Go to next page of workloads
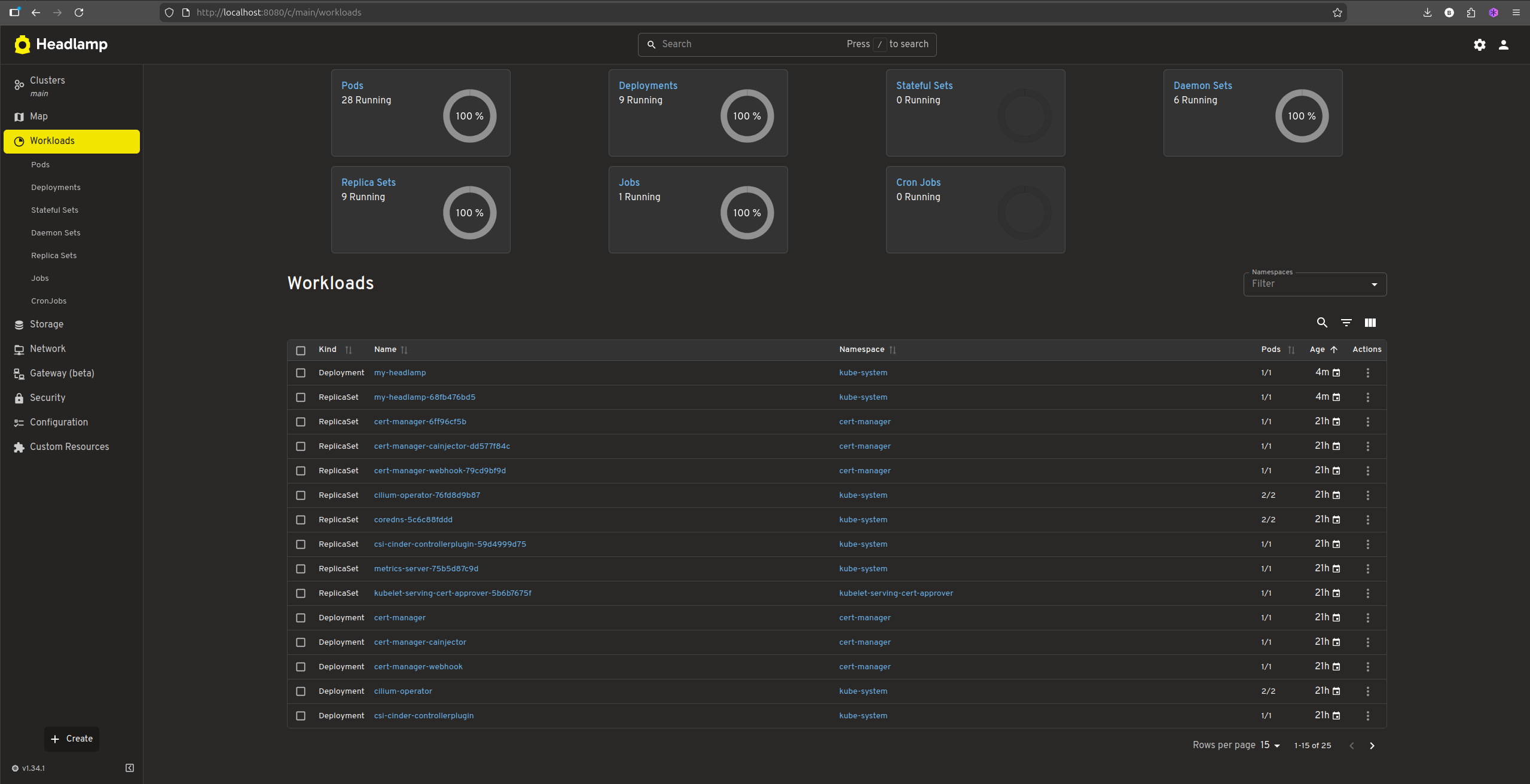Image resolution: width=1530 pixels, height=784 pixels. coord(1372,746)
